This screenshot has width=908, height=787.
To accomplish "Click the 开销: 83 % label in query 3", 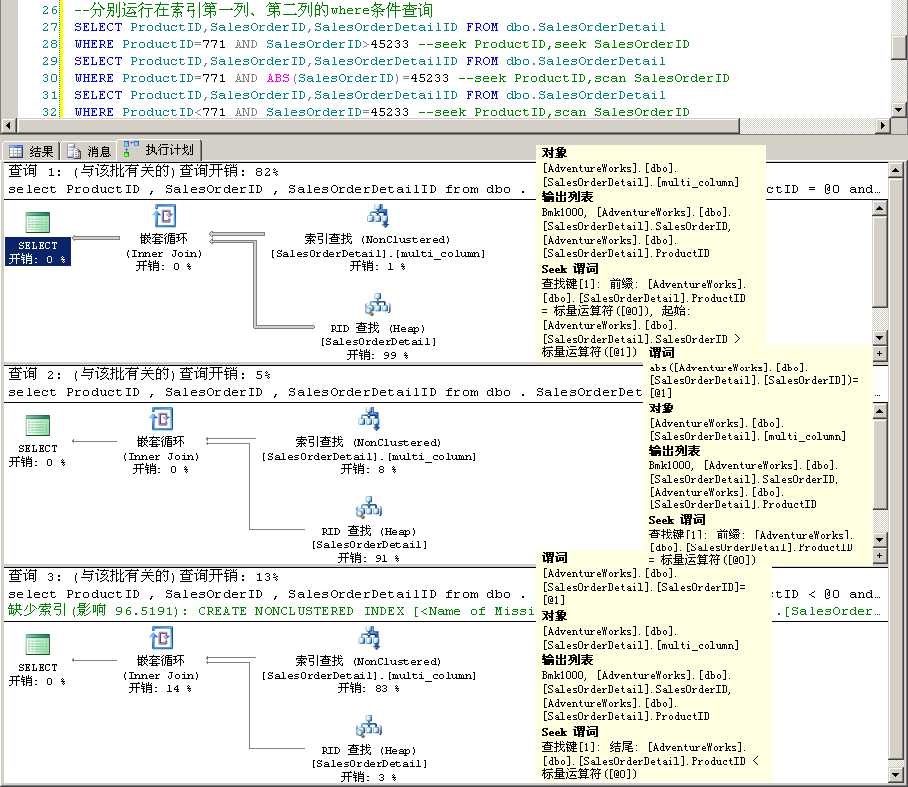I will pos(369,689).
